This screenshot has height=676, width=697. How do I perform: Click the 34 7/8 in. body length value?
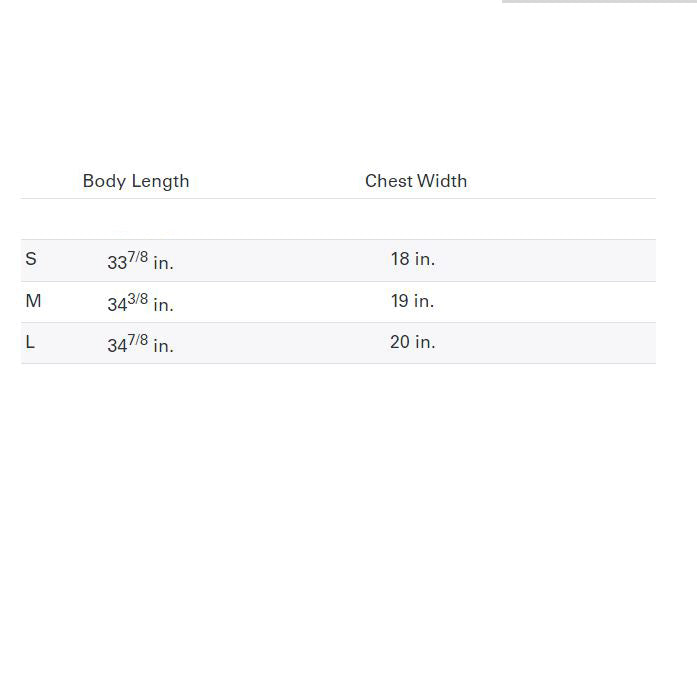(140, 344)
